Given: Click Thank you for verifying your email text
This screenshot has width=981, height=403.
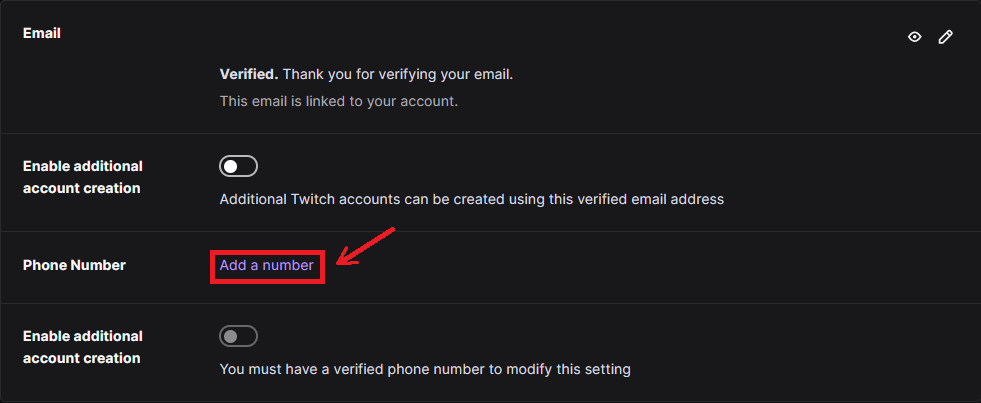Looking at the screenshot, I should [x=398, y=74].
